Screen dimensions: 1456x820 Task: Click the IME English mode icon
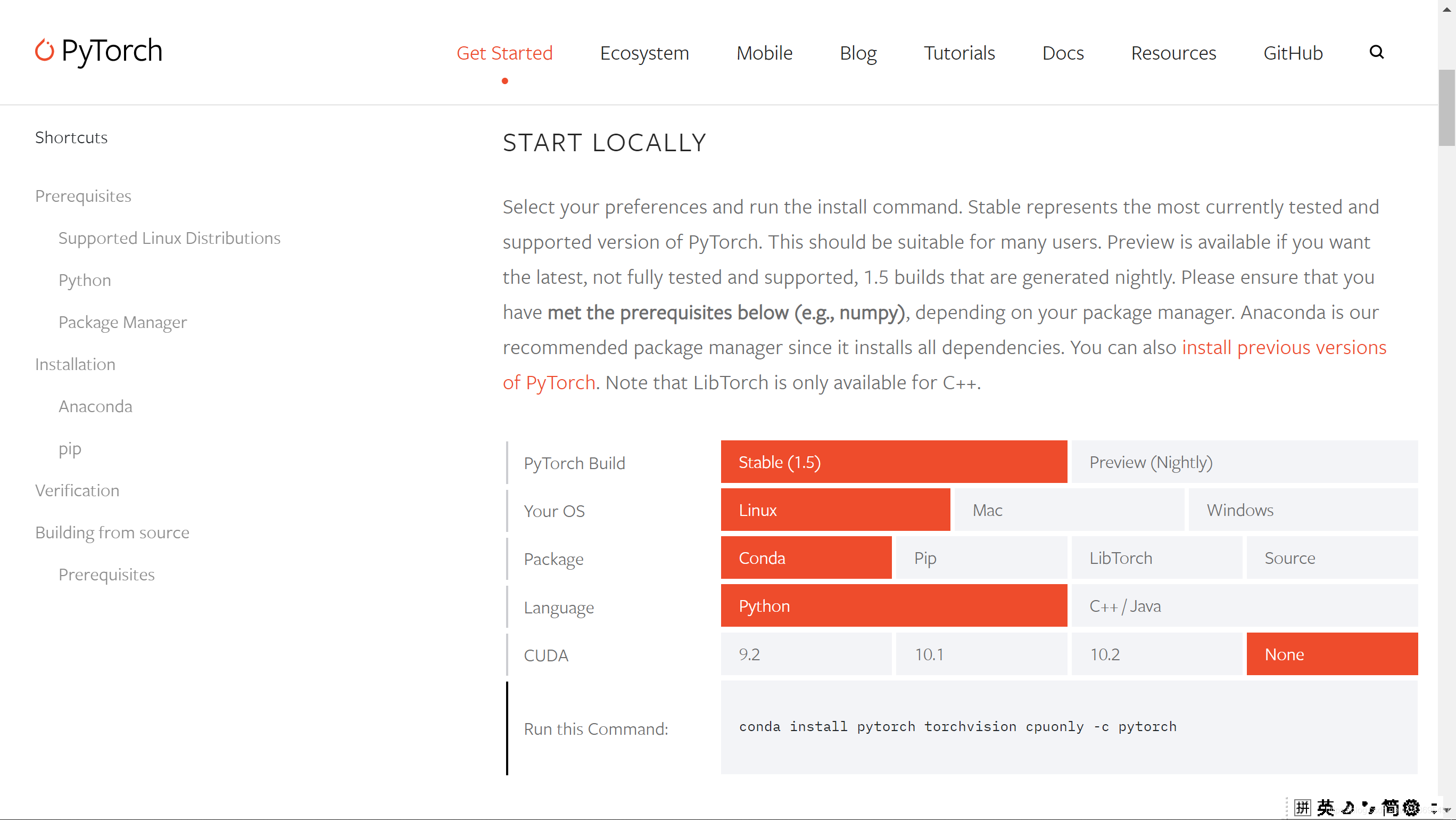click(1326, 808)
